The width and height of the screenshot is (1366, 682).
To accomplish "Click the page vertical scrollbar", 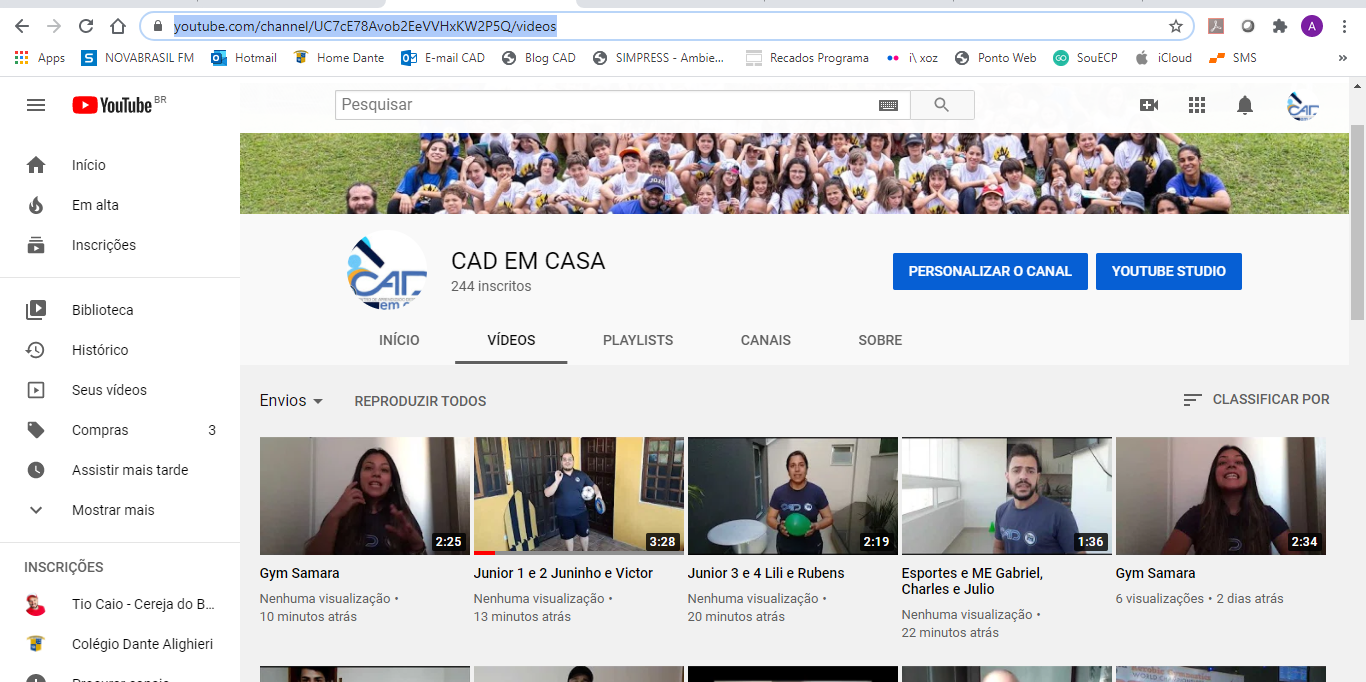I will (x=1357, y=222).
